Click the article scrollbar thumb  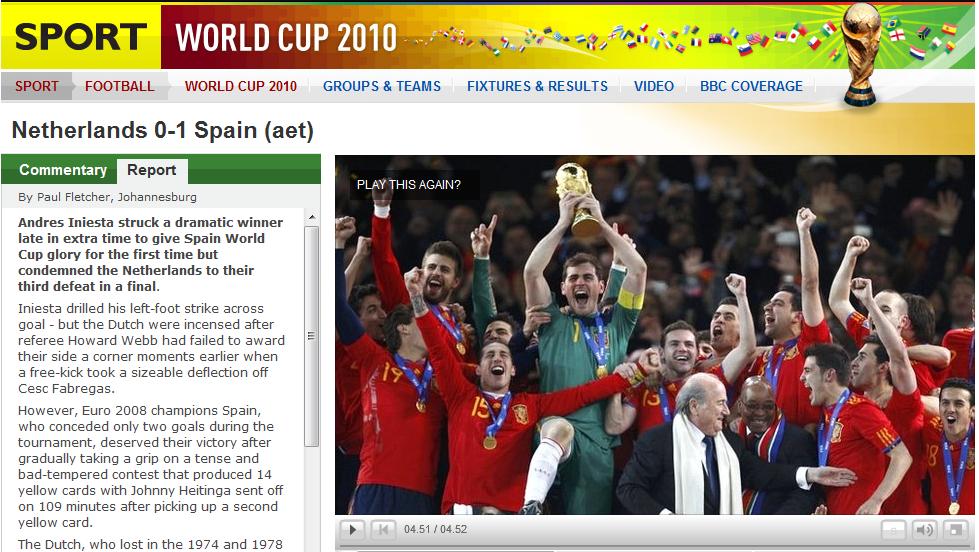coord(312,337)
